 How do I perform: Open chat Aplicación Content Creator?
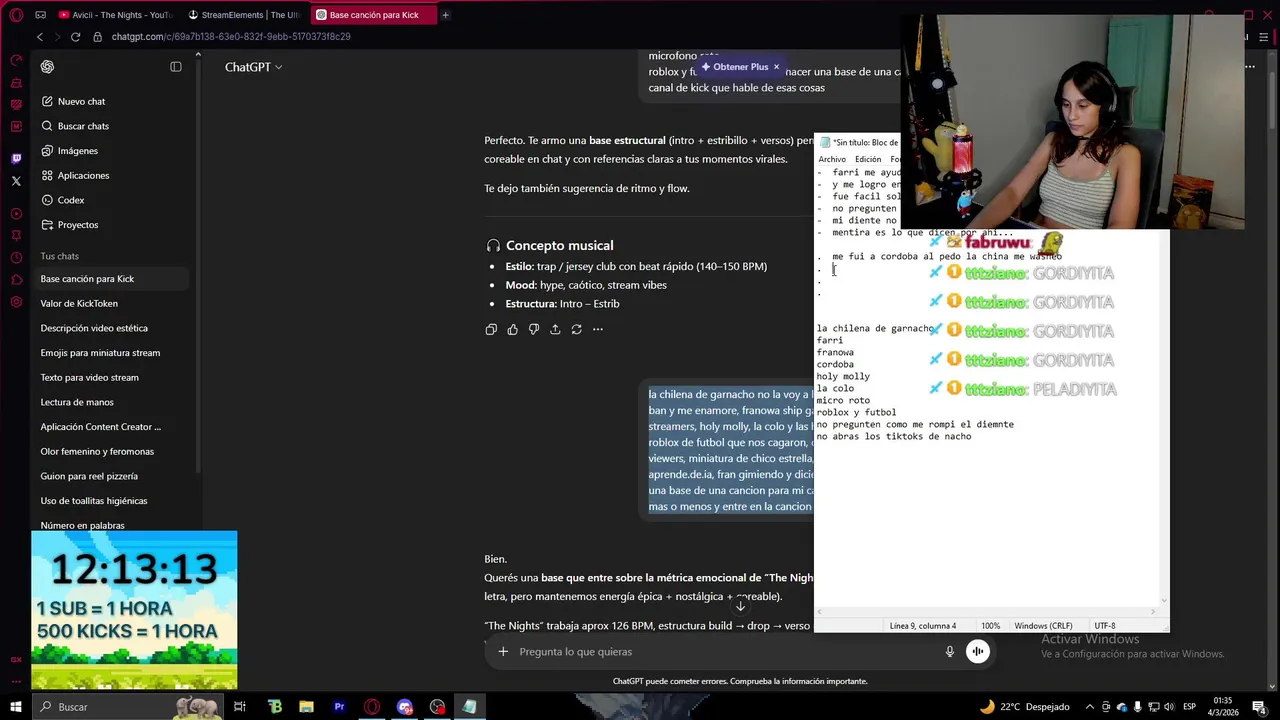point(100,427)
